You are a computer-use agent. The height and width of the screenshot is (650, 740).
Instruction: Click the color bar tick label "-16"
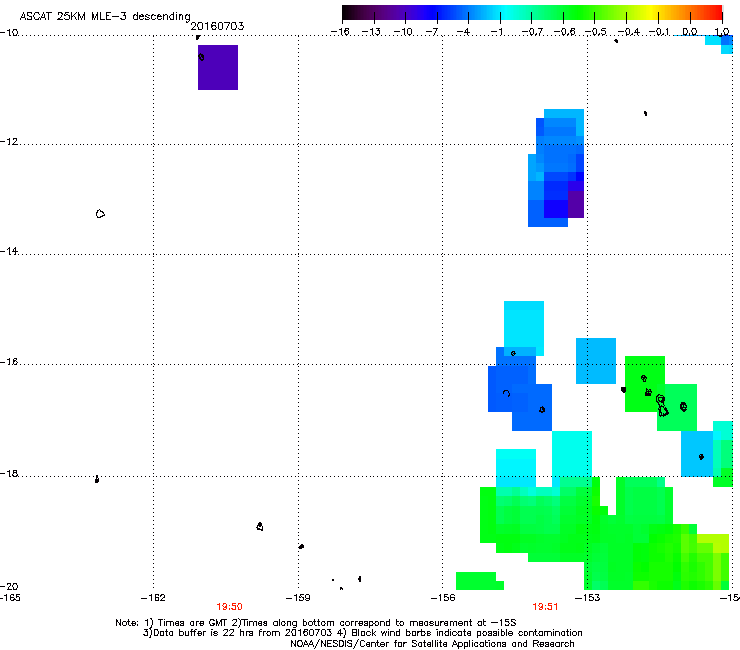pyautogui.click(x=340, y=32)
